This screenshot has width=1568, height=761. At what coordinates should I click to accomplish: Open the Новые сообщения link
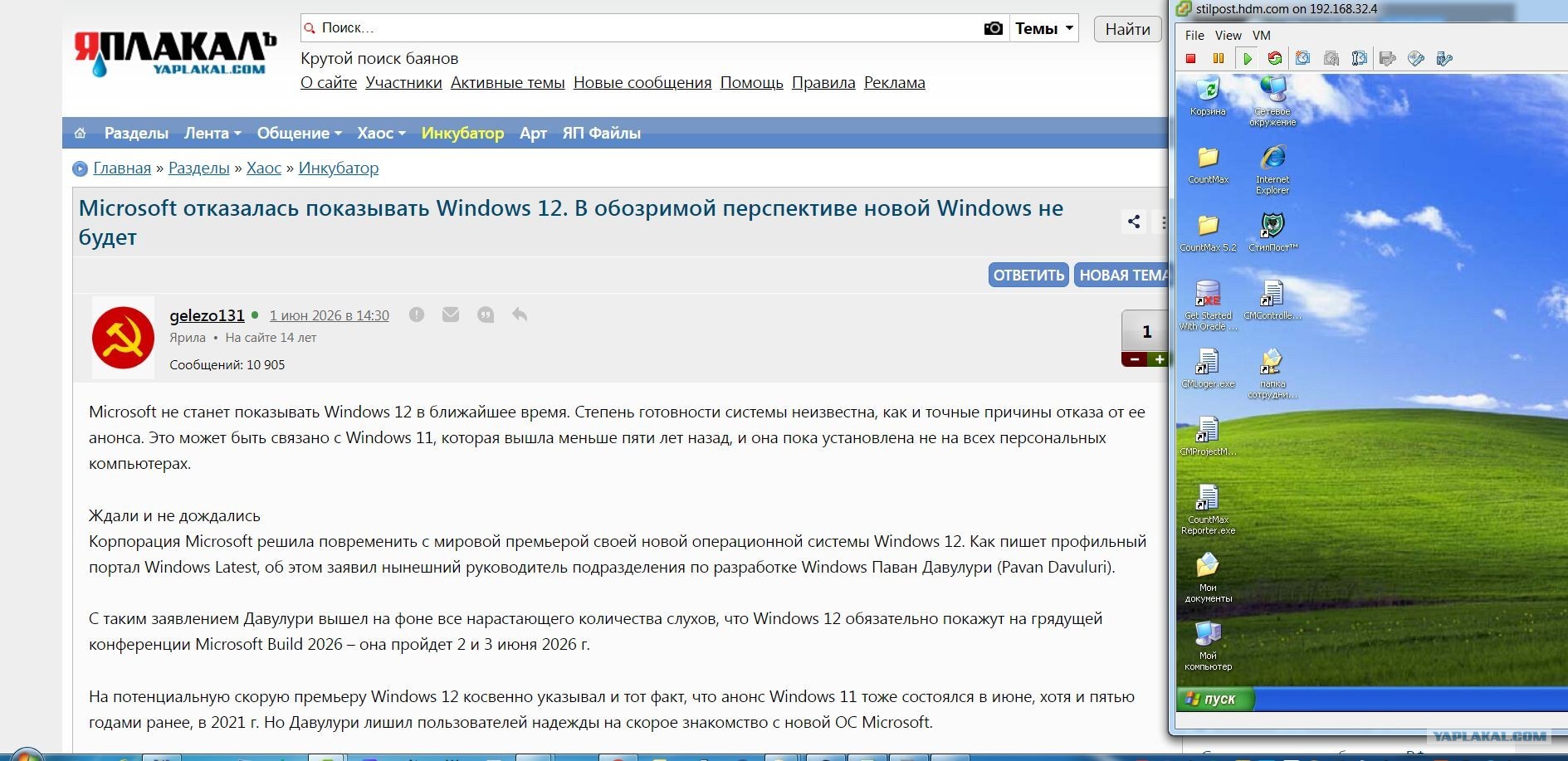pos(642,82)
